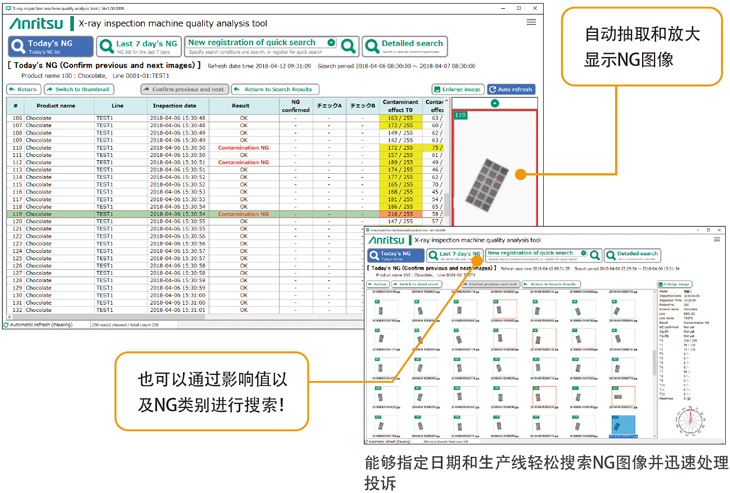The height and width of the screenshot is (493, 730).
Task: Select row 106 Chocolate
Action: (x=225, y=118)
